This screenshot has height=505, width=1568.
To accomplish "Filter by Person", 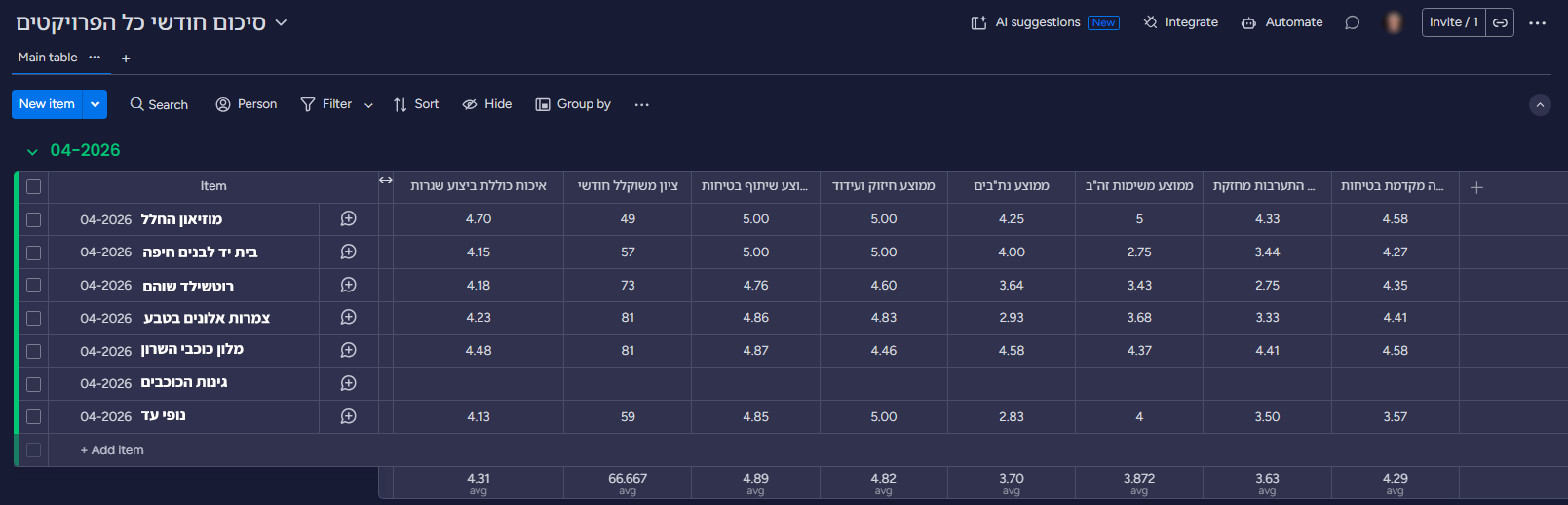I will pos(247,104).
